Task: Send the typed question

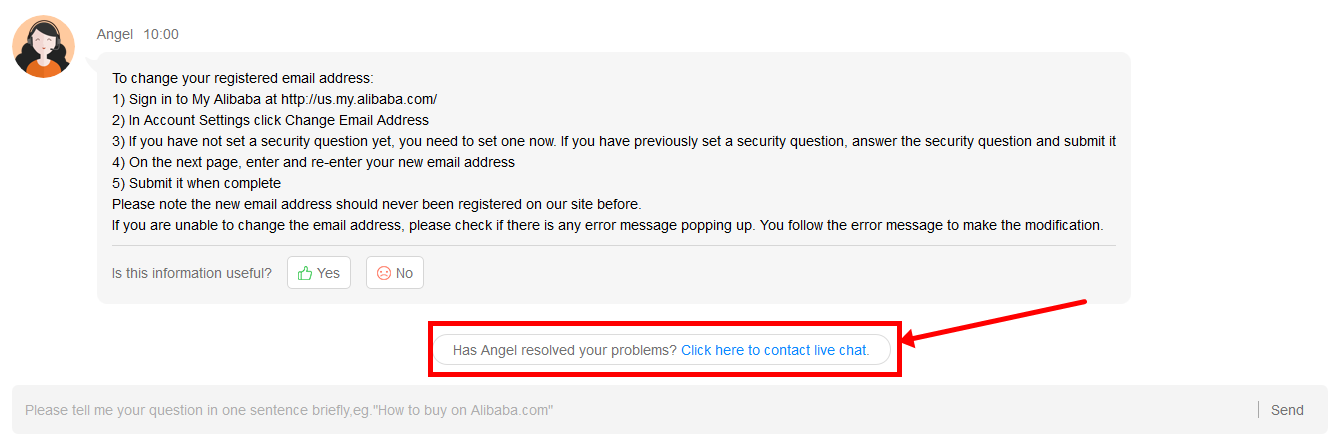Action: tap(1287, 410)
